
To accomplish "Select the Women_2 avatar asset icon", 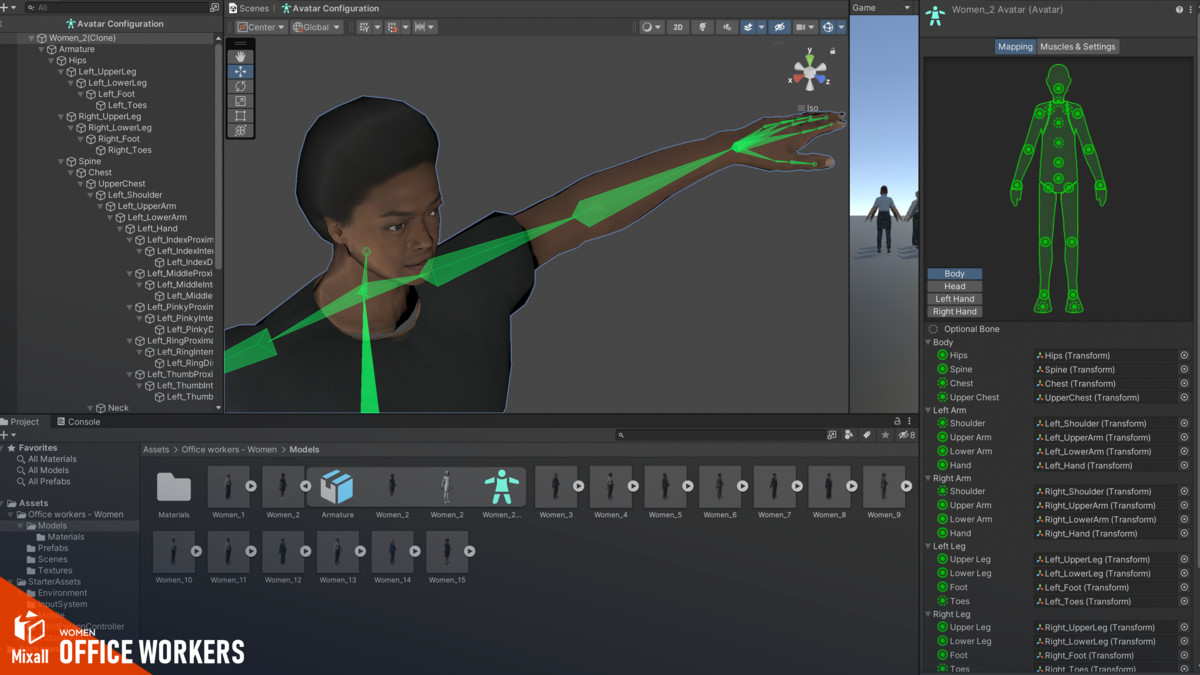I will [502, 486].
